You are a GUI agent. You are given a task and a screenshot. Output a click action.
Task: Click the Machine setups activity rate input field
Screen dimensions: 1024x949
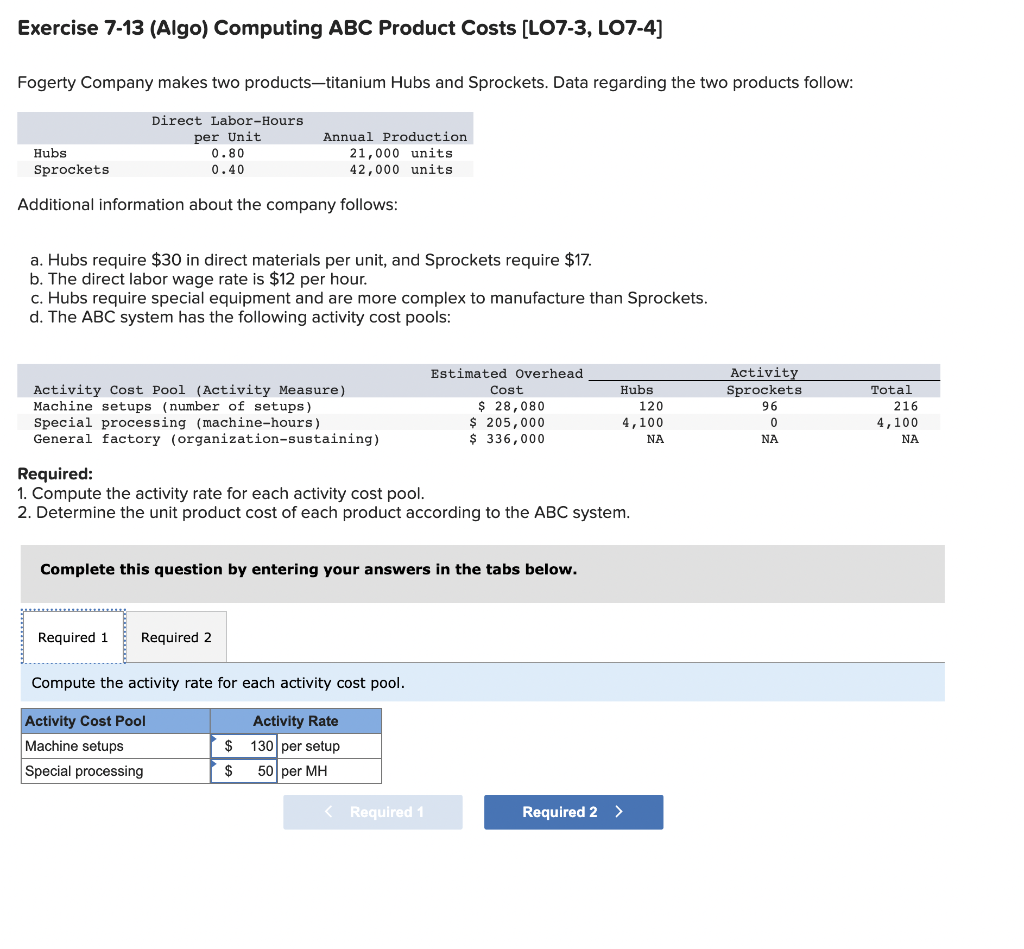[x=243, y=746]
